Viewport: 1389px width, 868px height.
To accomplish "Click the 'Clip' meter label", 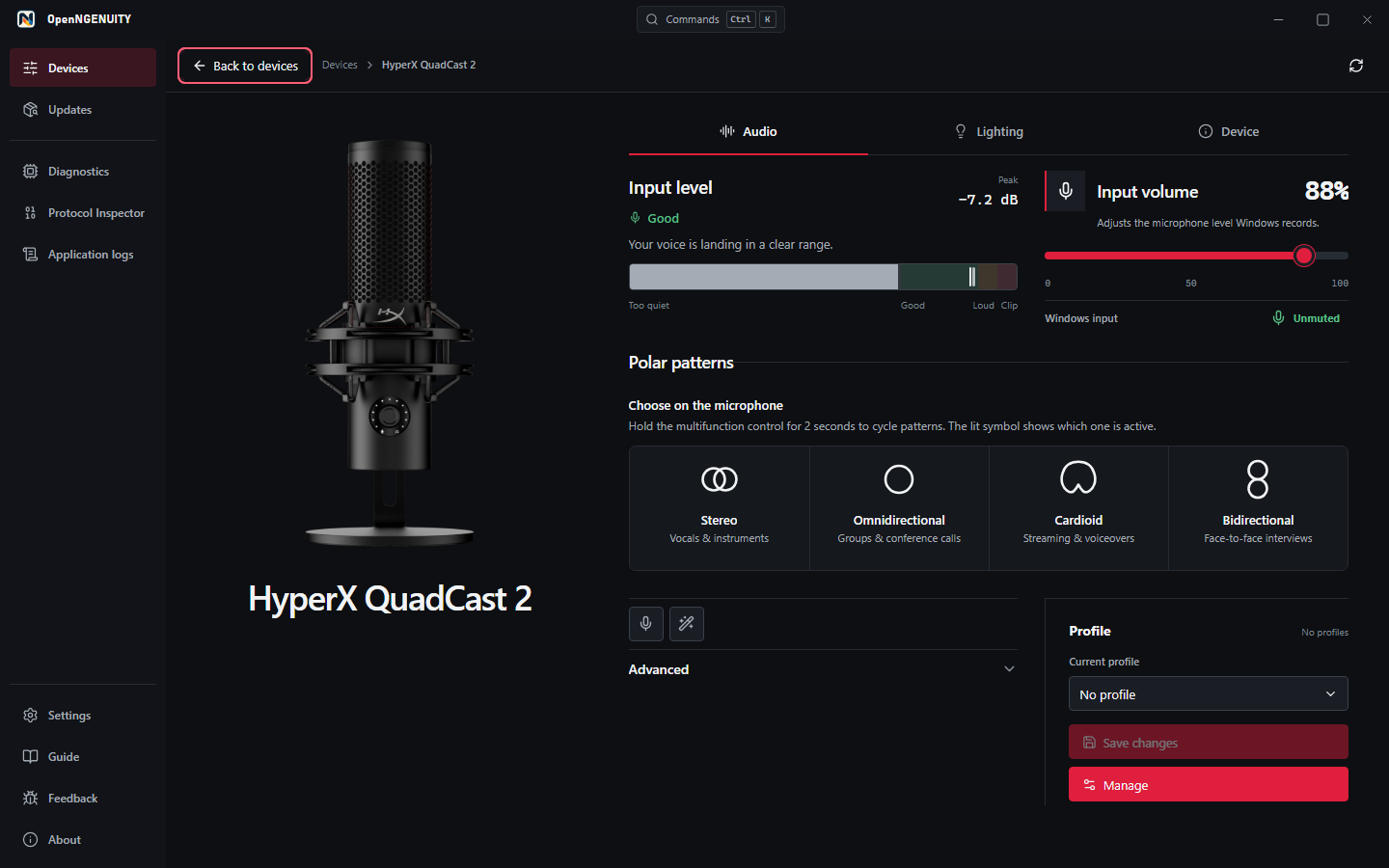I will [1009, 306].
